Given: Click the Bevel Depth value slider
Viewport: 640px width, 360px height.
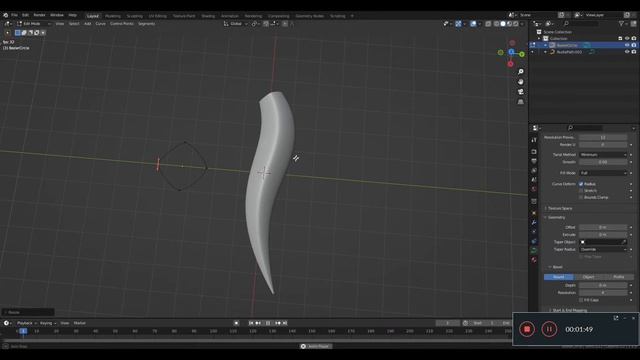Looking at the screenshot, I should 603,285.
